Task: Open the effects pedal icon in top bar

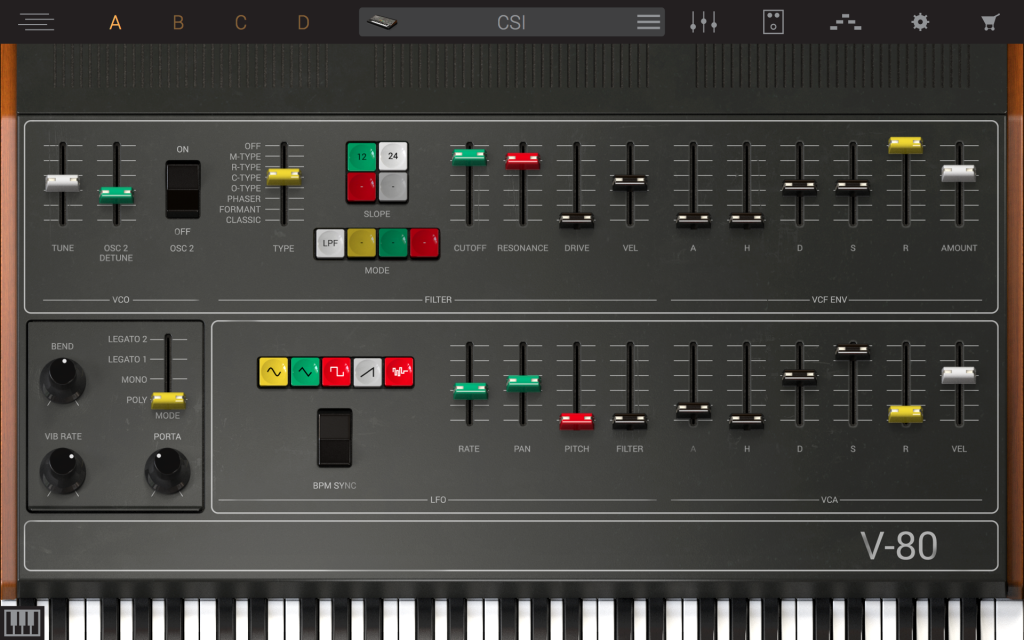Action: 773,22
